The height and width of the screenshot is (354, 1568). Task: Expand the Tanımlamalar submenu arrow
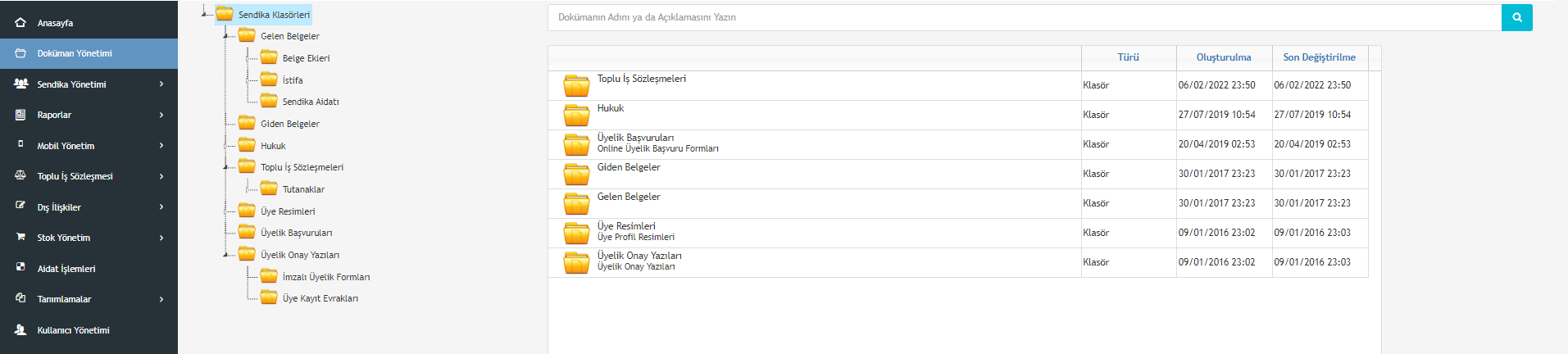161,299
